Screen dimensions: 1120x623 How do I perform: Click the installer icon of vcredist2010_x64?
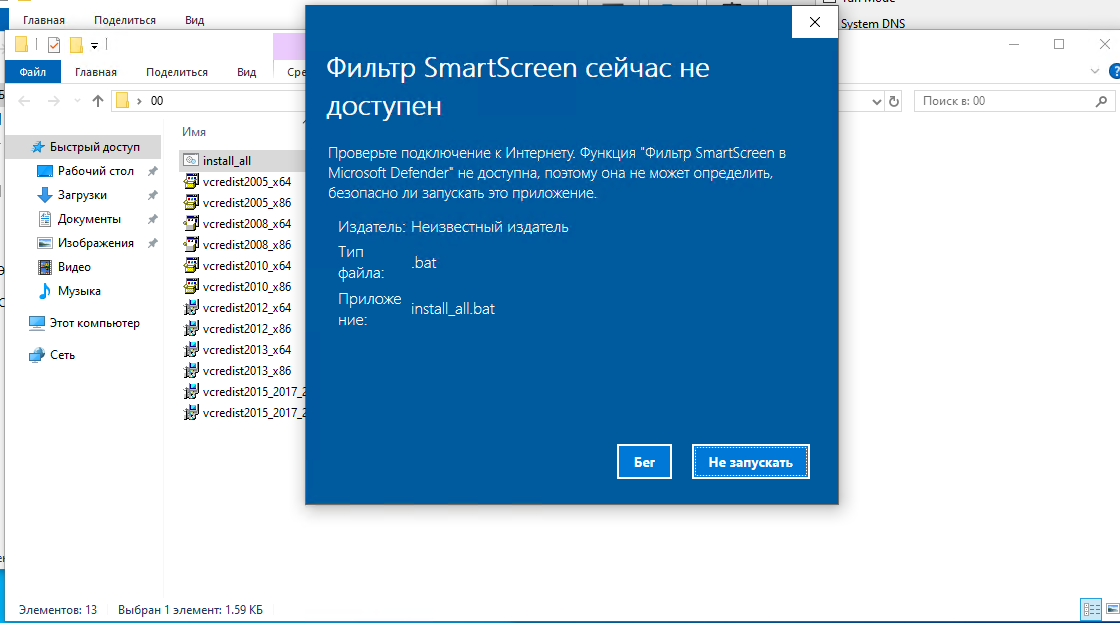point(191,266)
